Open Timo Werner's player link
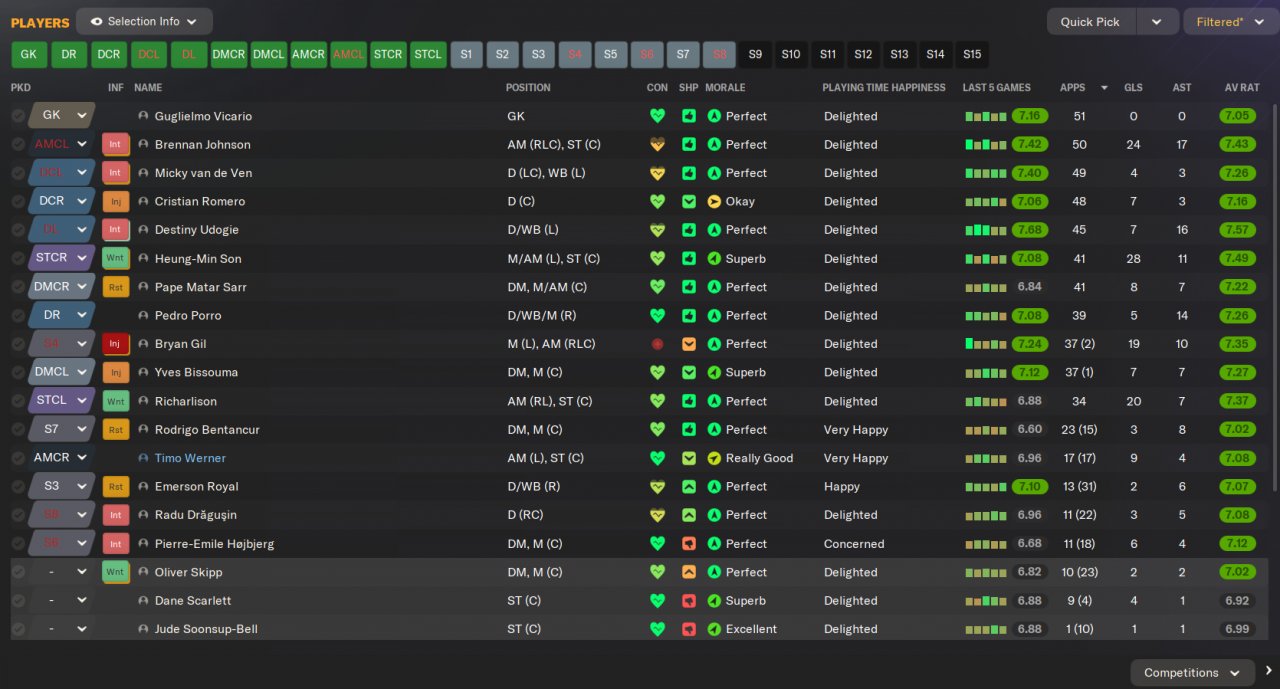The height and width of the screenshot is (689, 1280). [x=190, y=458]
